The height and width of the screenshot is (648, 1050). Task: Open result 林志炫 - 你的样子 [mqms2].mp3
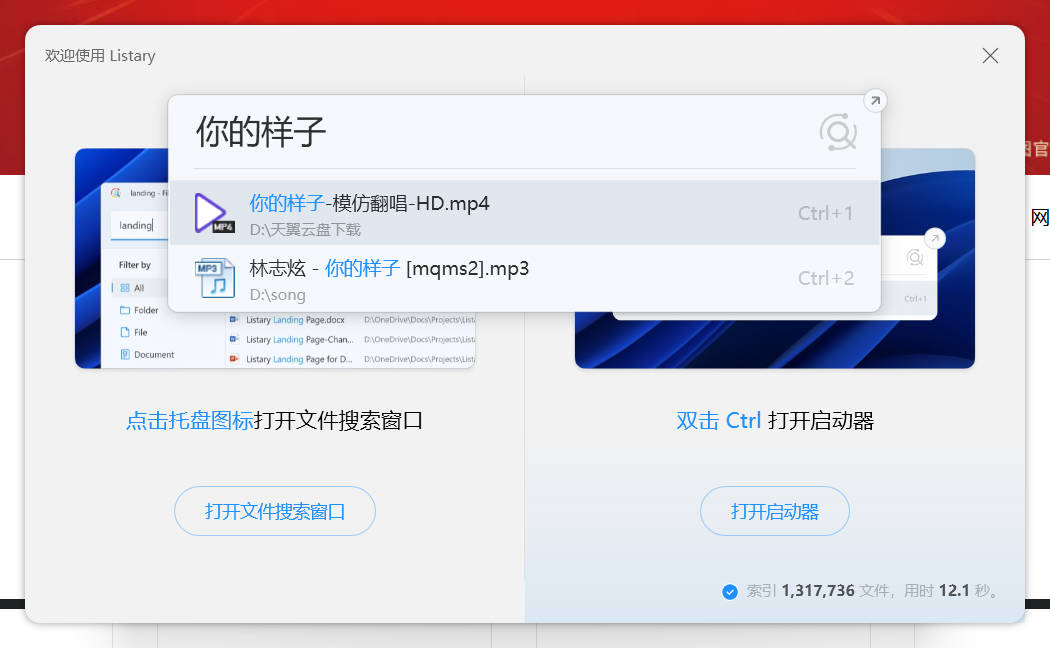coord(524,278)
